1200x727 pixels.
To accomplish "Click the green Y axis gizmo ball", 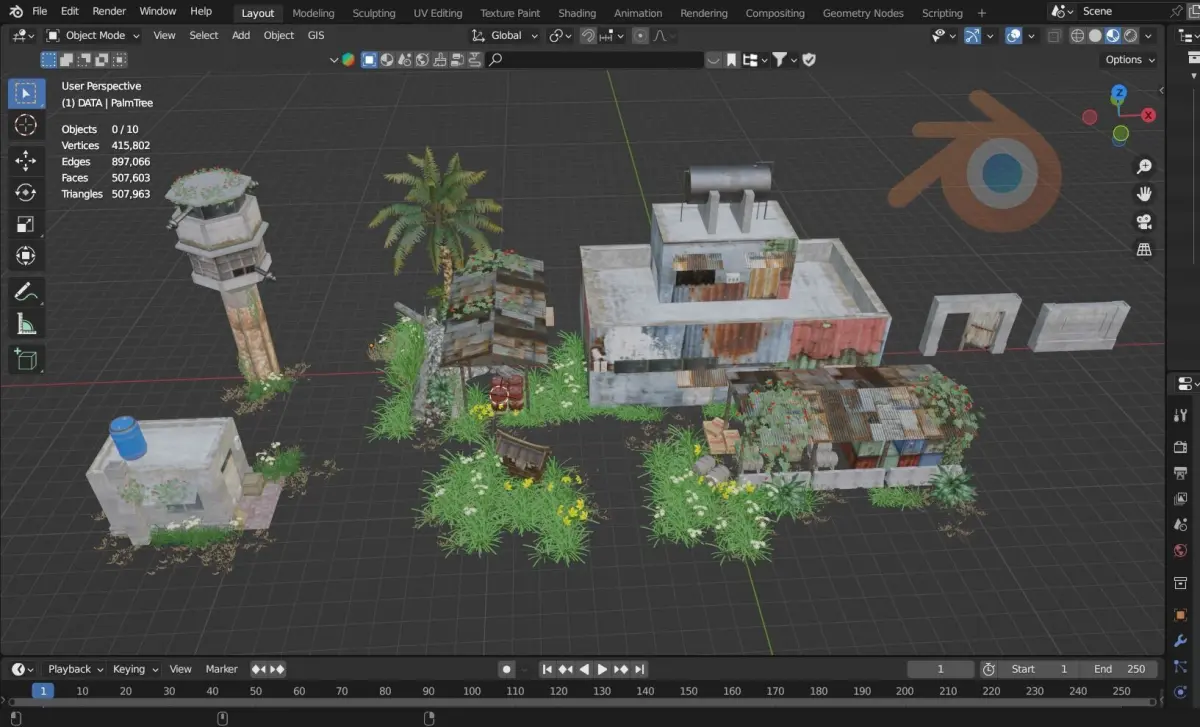I will tap(1121, 133).
